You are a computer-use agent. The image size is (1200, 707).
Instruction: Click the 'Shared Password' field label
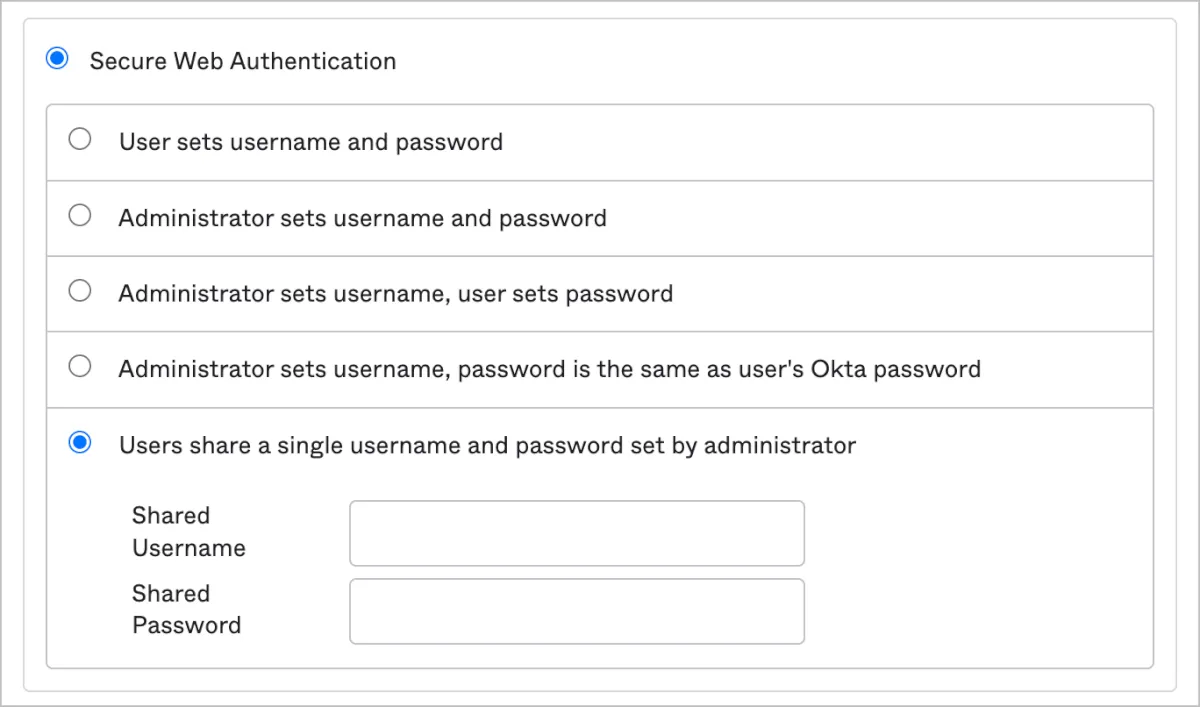[186, 609]
